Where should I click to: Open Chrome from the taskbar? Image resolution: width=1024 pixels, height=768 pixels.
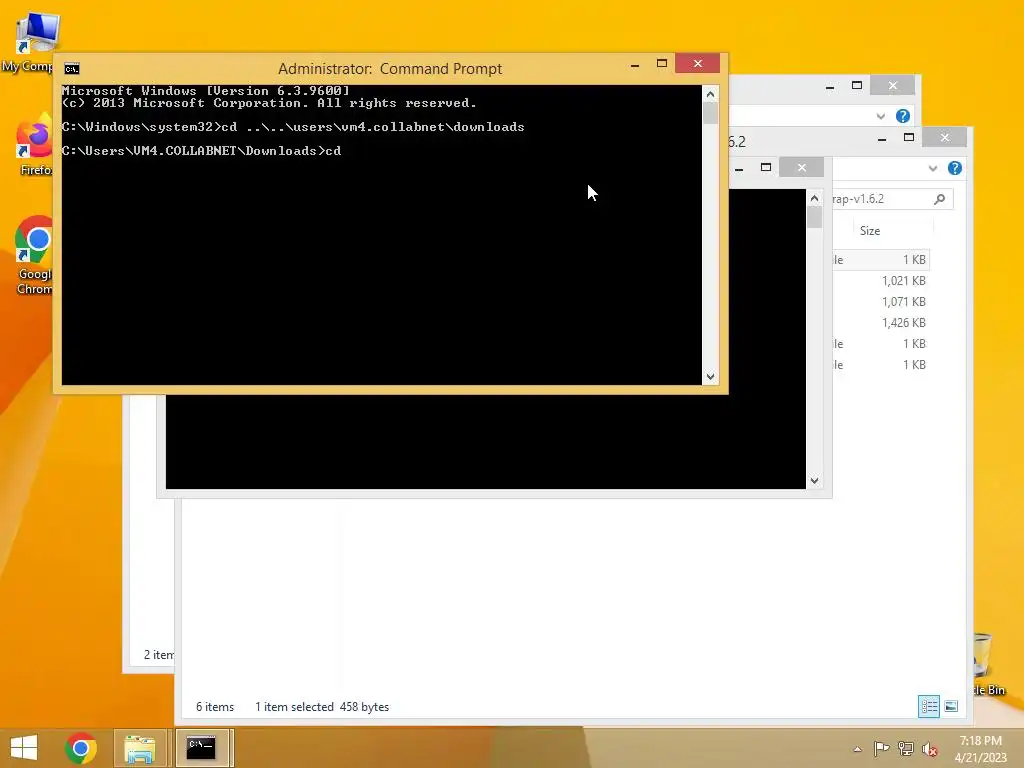81,748
